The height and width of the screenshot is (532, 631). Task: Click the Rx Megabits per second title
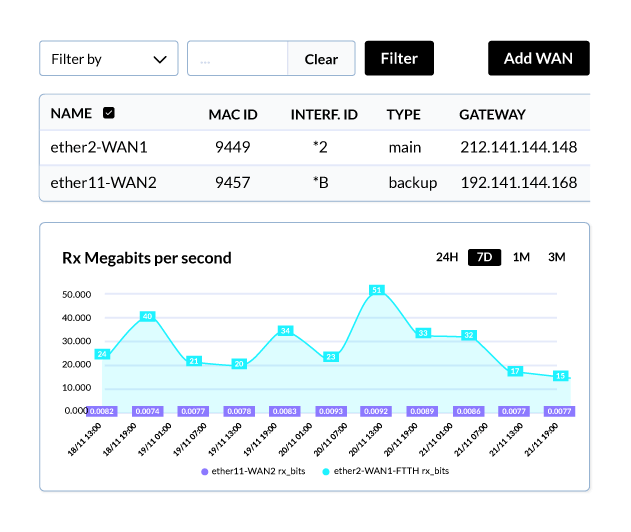pyautogui.click(x=147, y=258)
